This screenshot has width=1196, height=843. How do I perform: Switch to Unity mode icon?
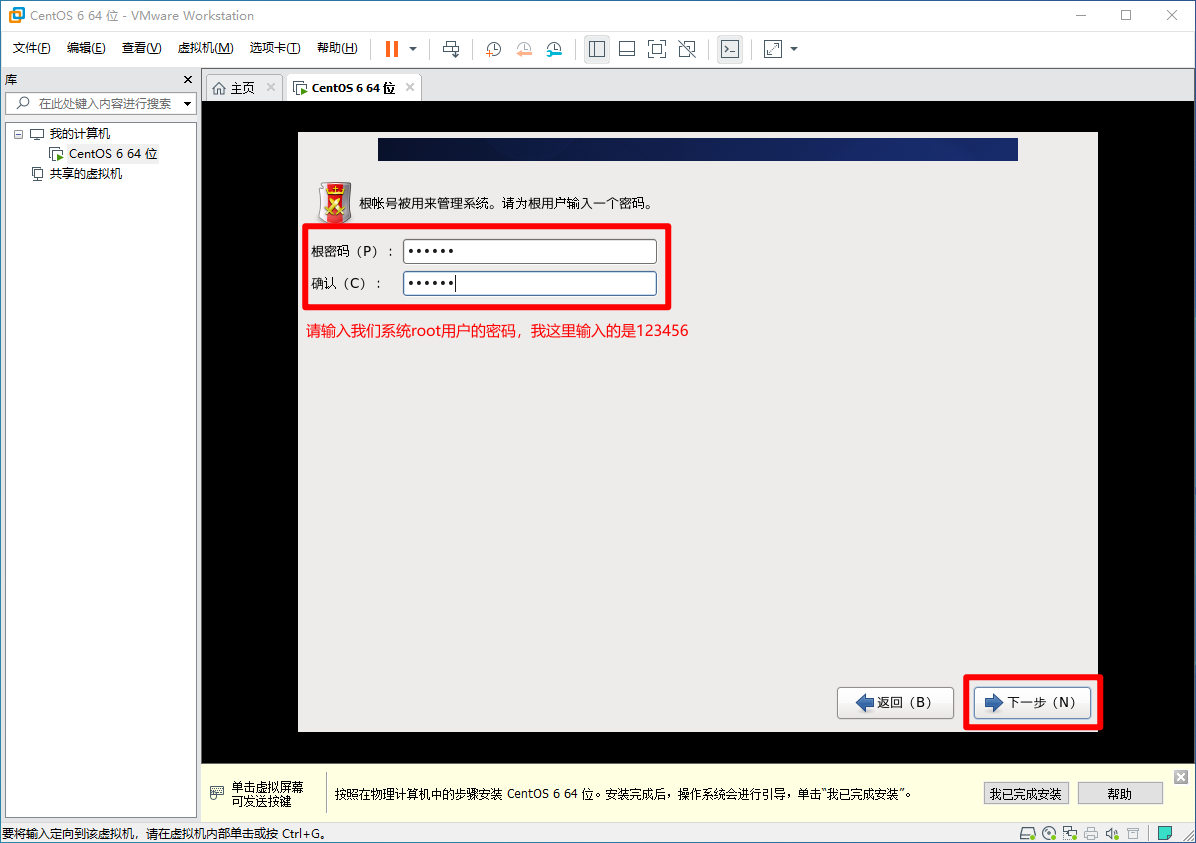(x=687, y=49)
